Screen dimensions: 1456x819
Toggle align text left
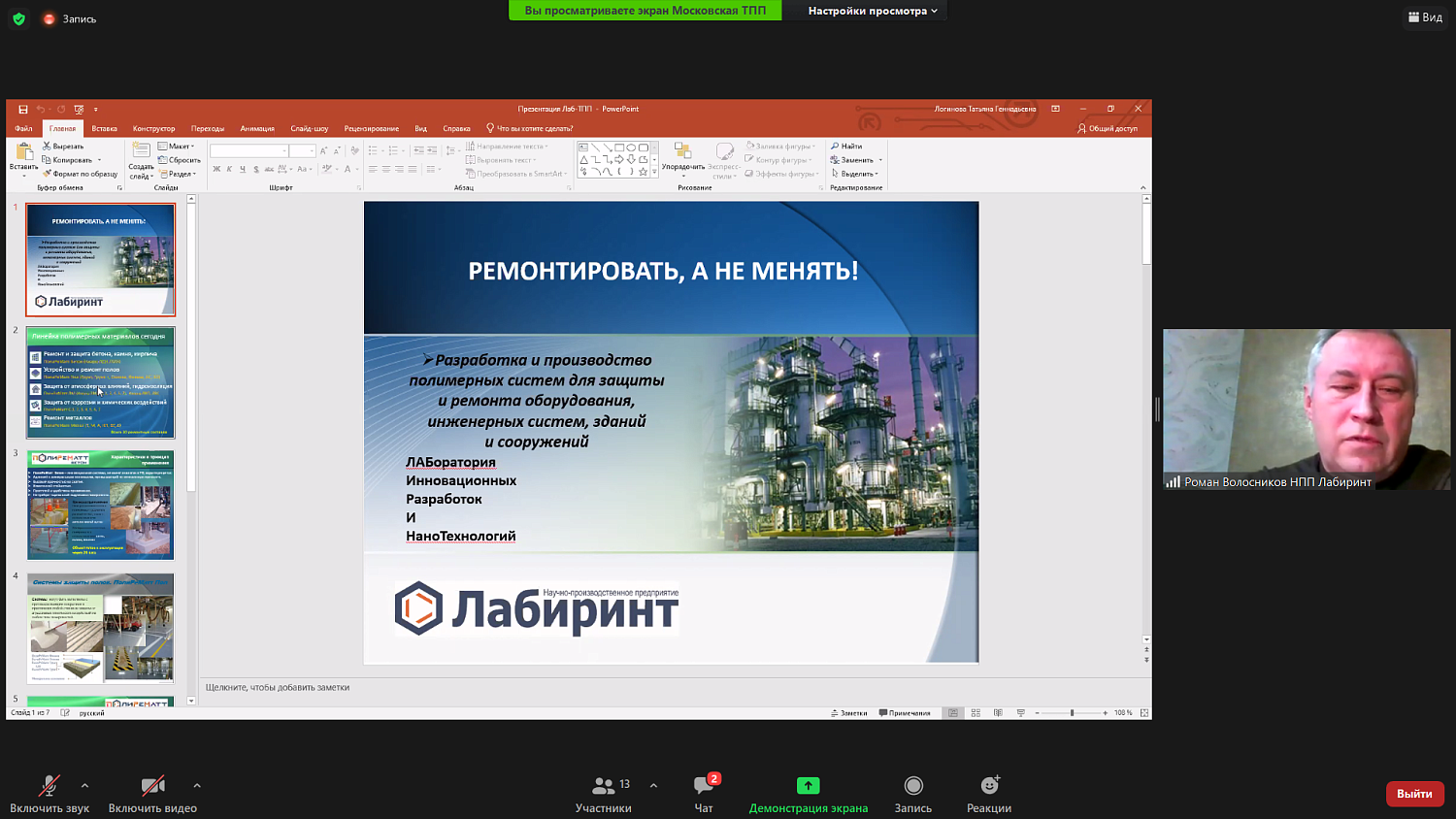pos(372,169)
